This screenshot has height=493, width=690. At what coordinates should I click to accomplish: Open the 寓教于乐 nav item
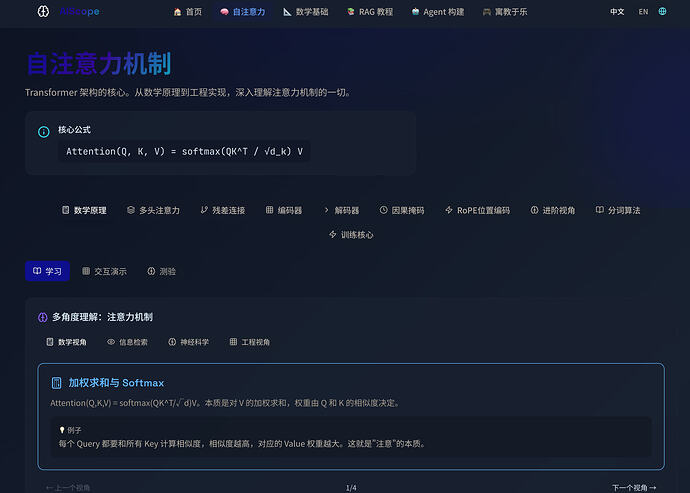(x=505, y=12)
